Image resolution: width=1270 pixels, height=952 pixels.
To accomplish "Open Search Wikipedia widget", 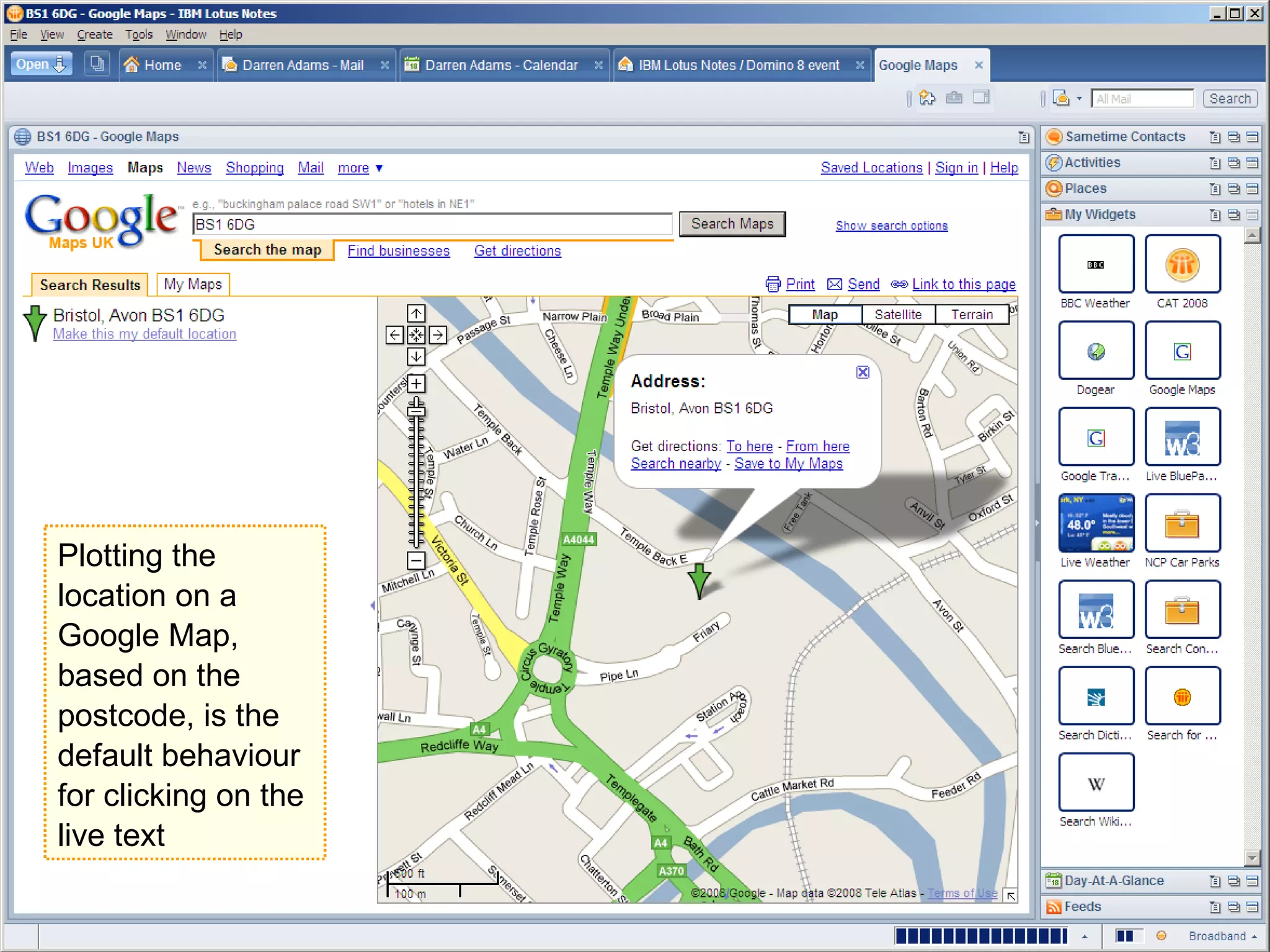I will tap(1096, 782).
